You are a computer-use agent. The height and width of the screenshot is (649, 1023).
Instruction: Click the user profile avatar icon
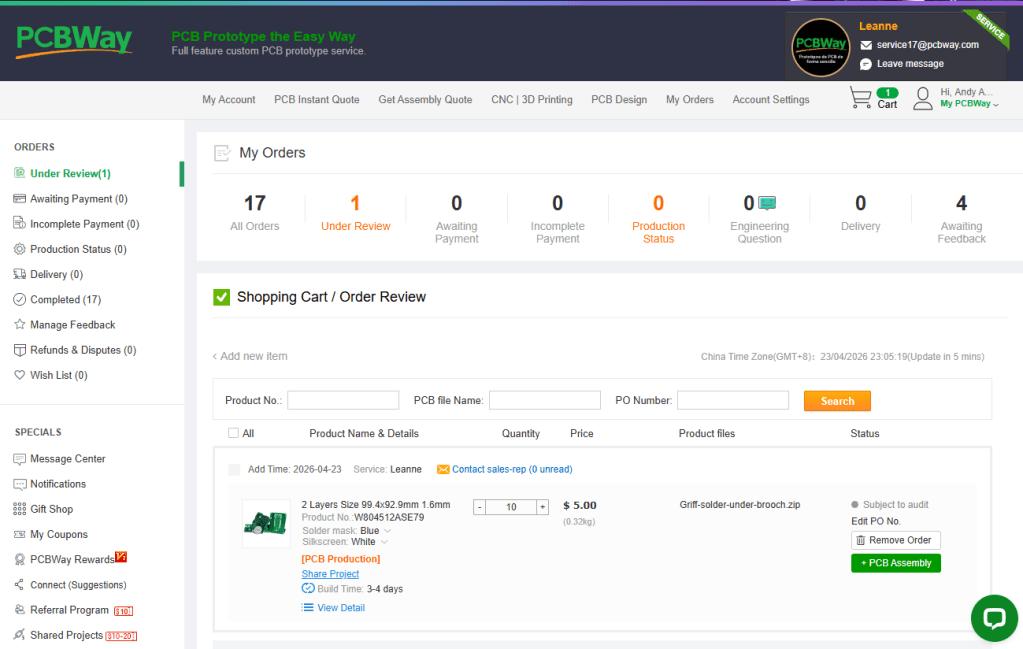coord(923,98)
